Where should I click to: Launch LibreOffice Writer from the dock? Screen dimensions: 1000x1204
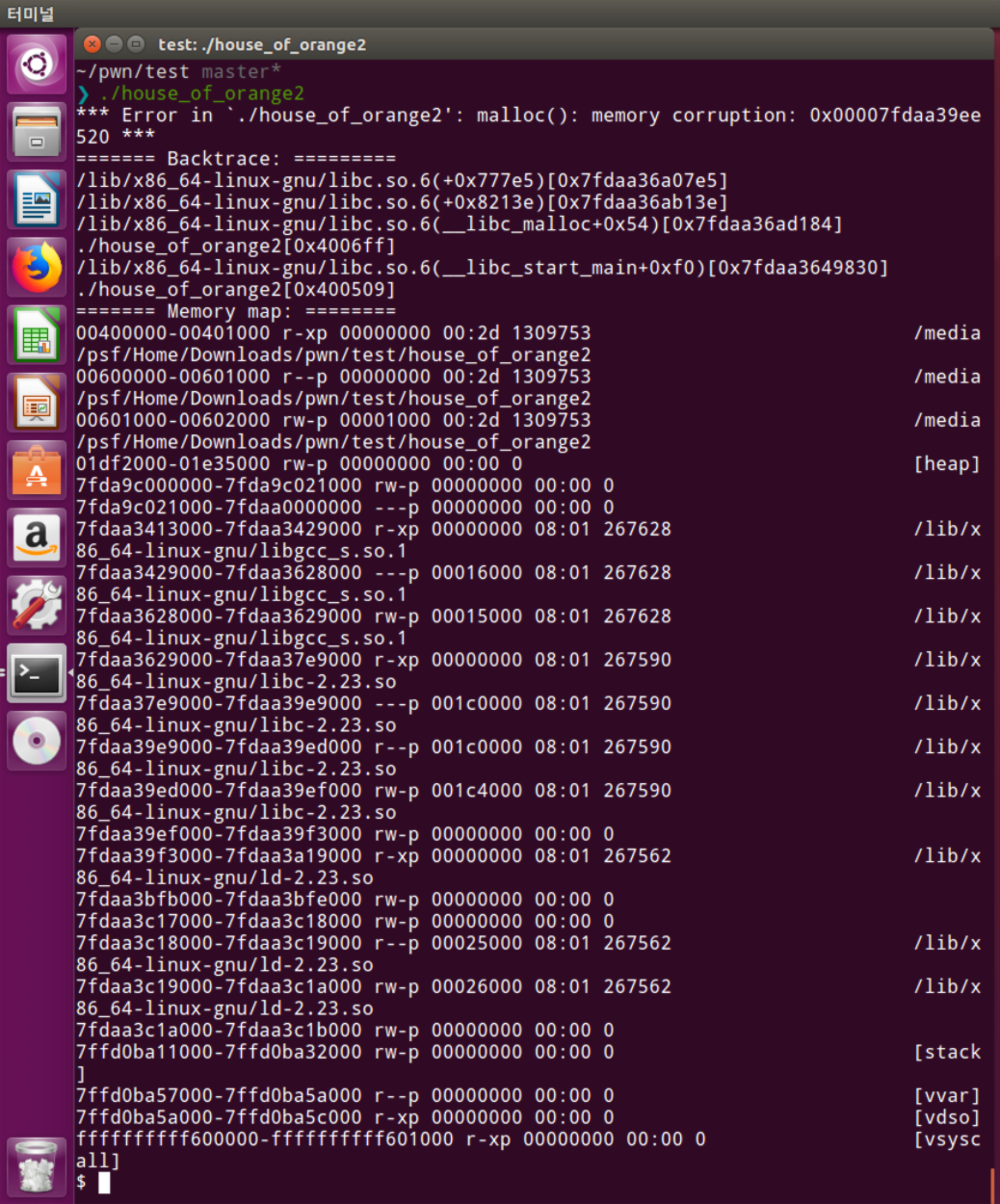[37, 199]
